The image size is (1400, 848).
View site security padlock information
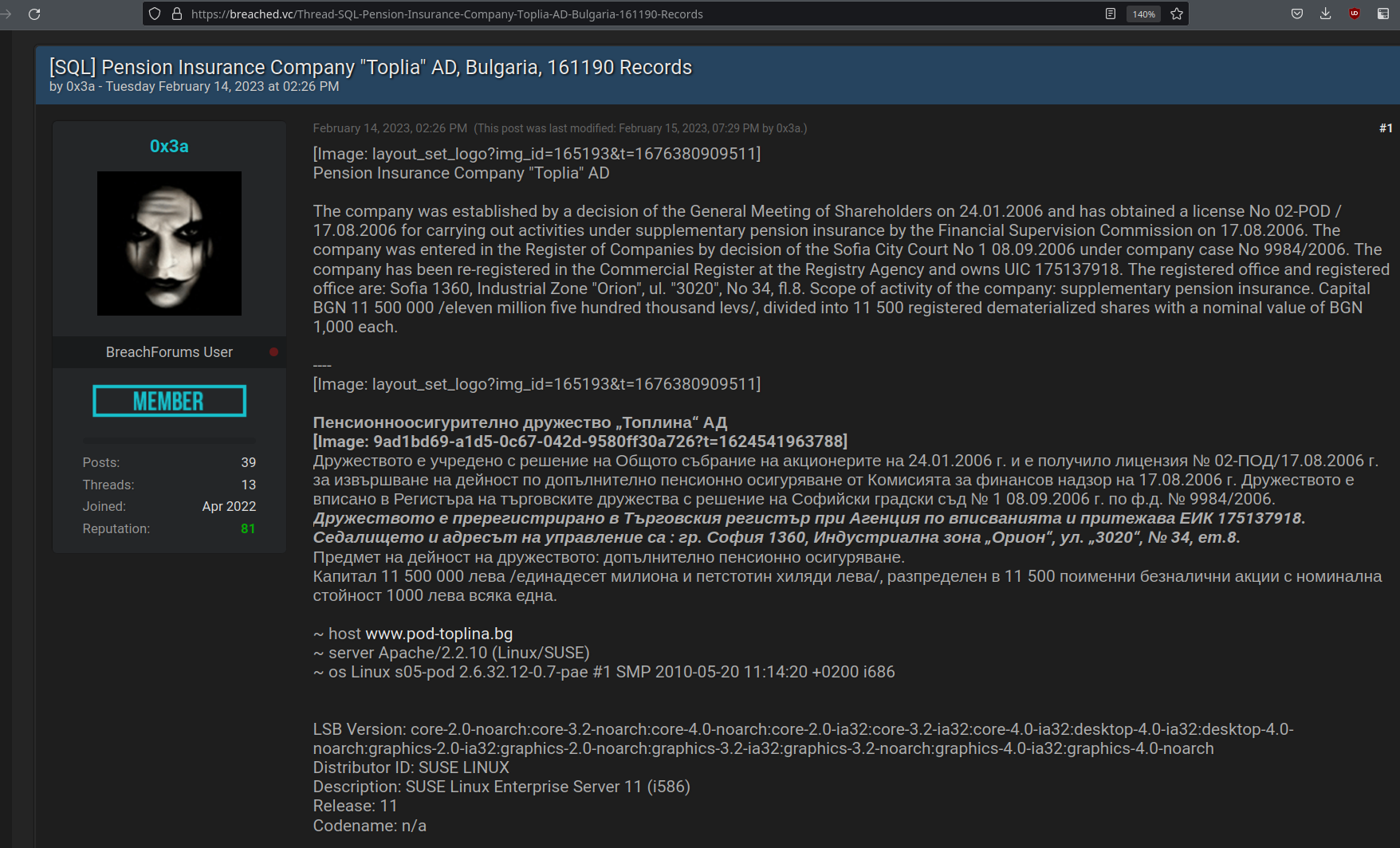177,14
